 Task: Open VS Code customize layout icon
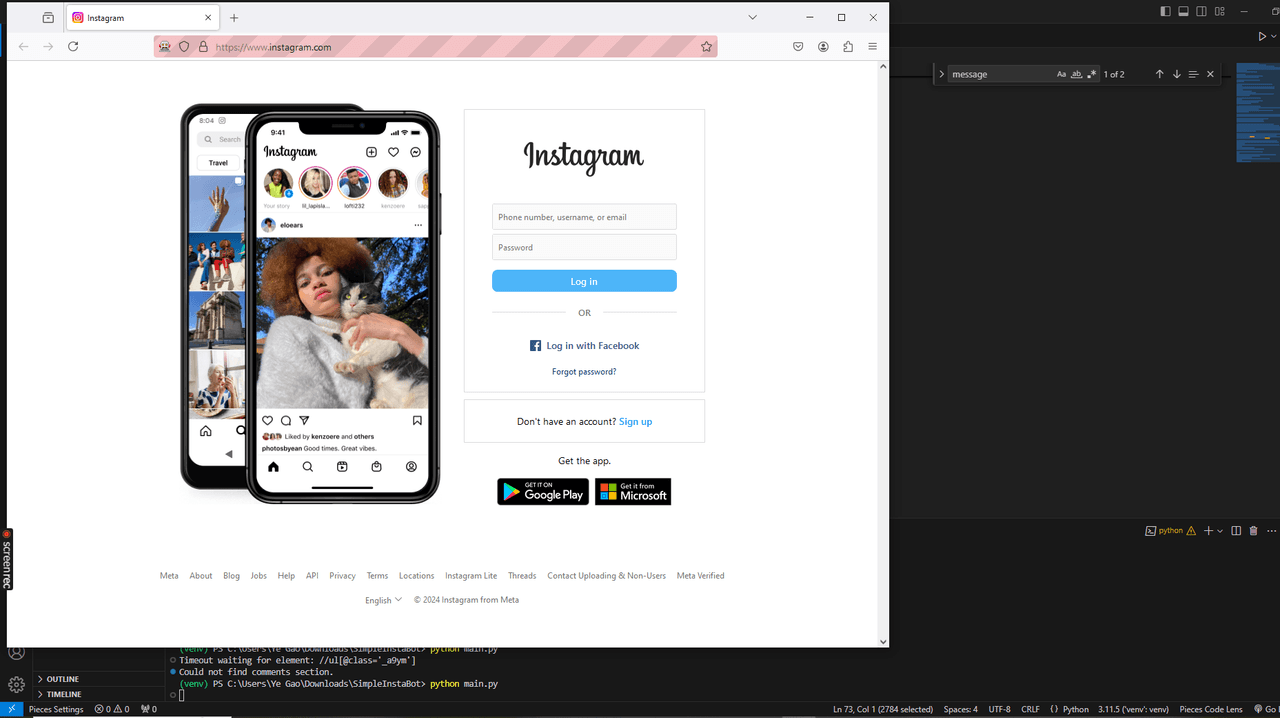tap(1219, 11)
